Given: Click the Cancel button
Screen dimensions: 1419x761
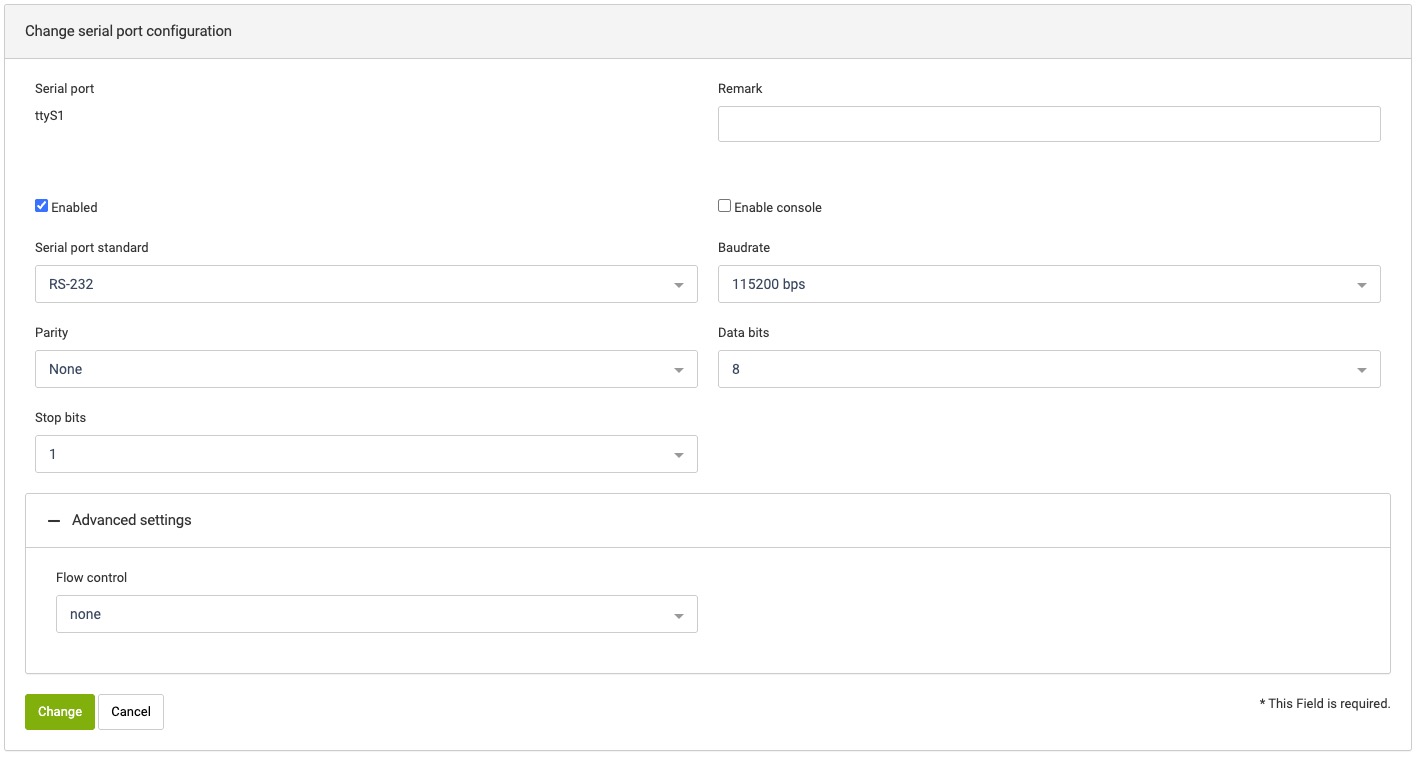Looking at the screenshot, I should coord(131,712).
